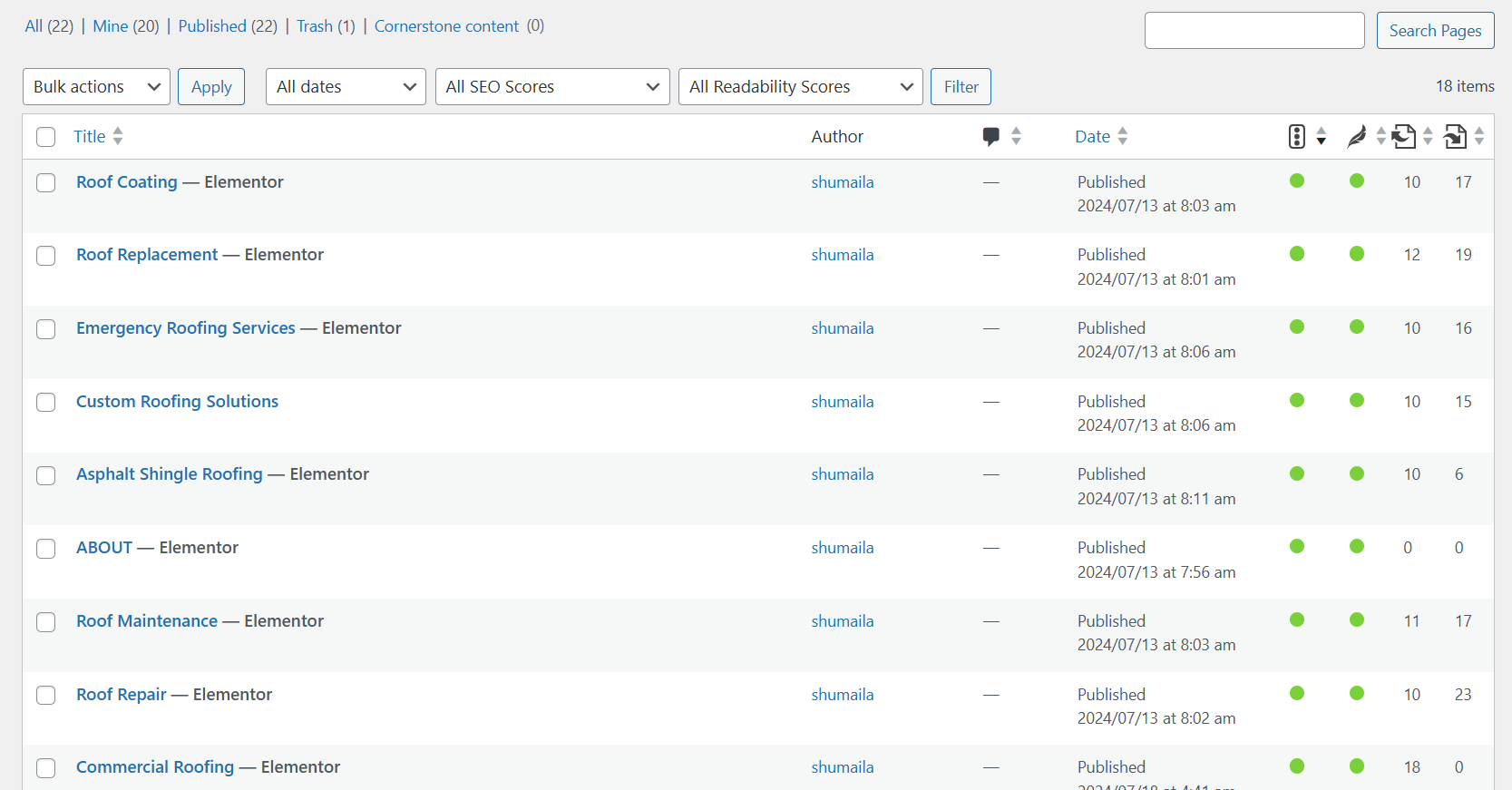Click green SEO dot for Roof Coating
Image resolution: width=1512 pixels, height=790 pixels.
(x=1297, y=181)
